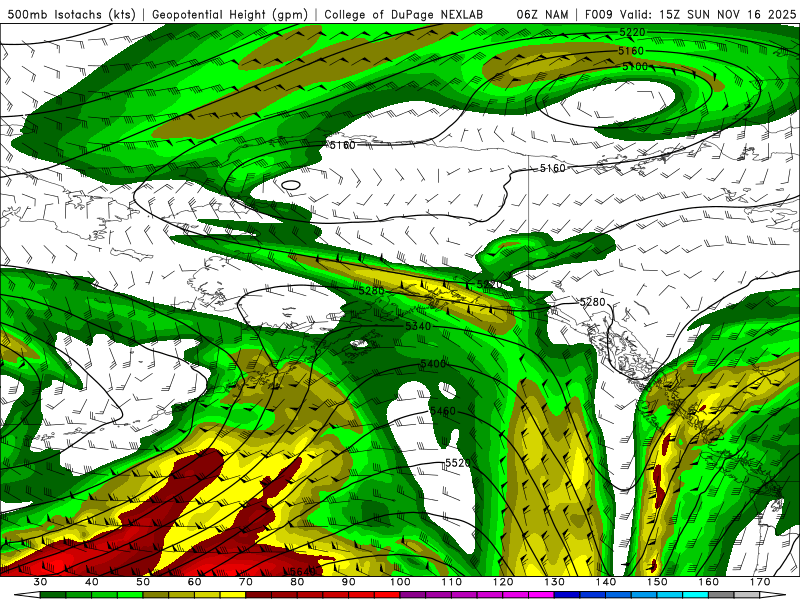This screenshot has width=800, height=600.
Task: Click the 70 value on the color scale
Action: (246, 582)
